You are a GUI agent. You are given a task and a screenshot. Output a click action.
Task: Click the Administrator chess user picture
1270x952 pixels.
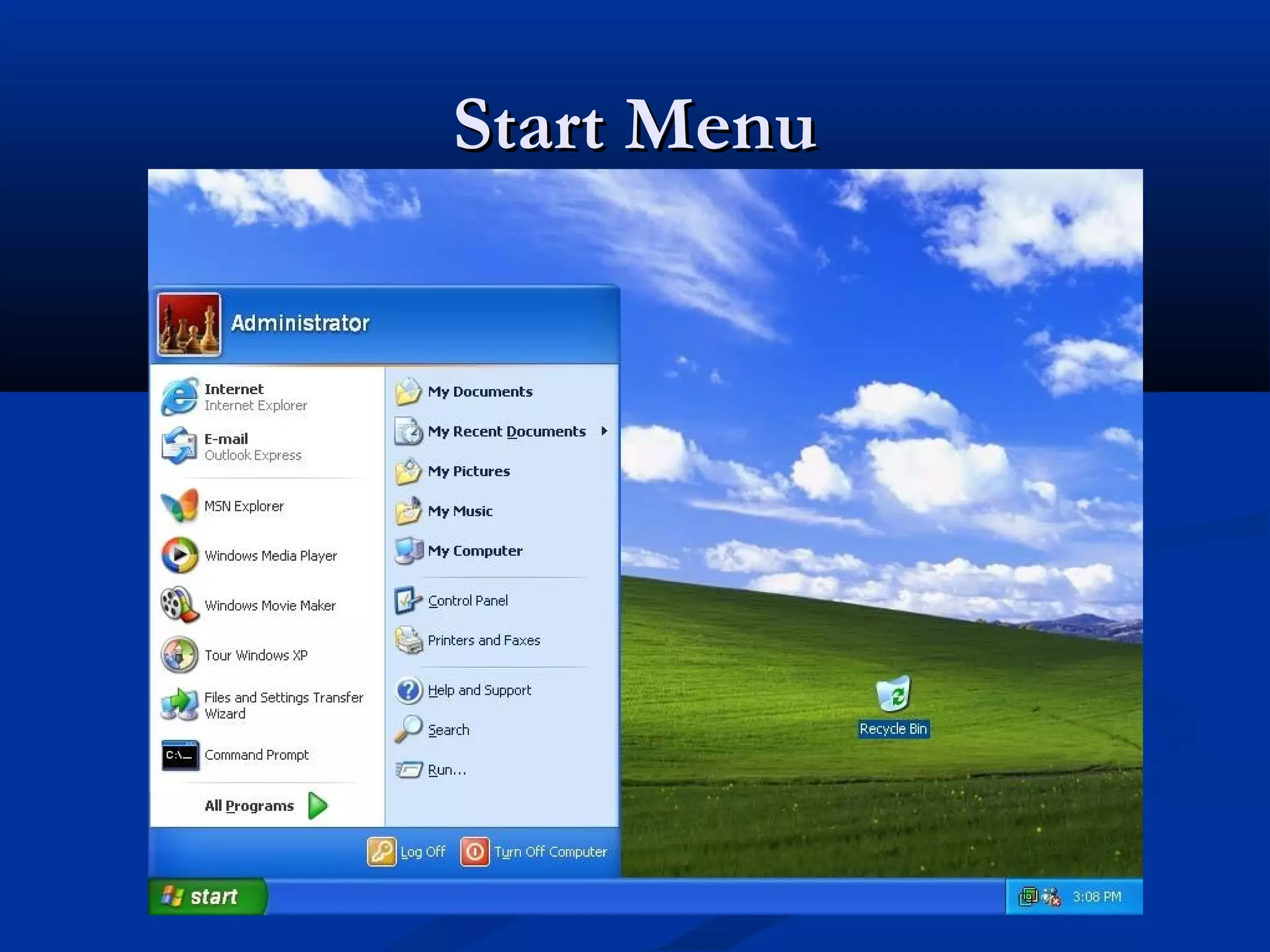coord(189,324)
